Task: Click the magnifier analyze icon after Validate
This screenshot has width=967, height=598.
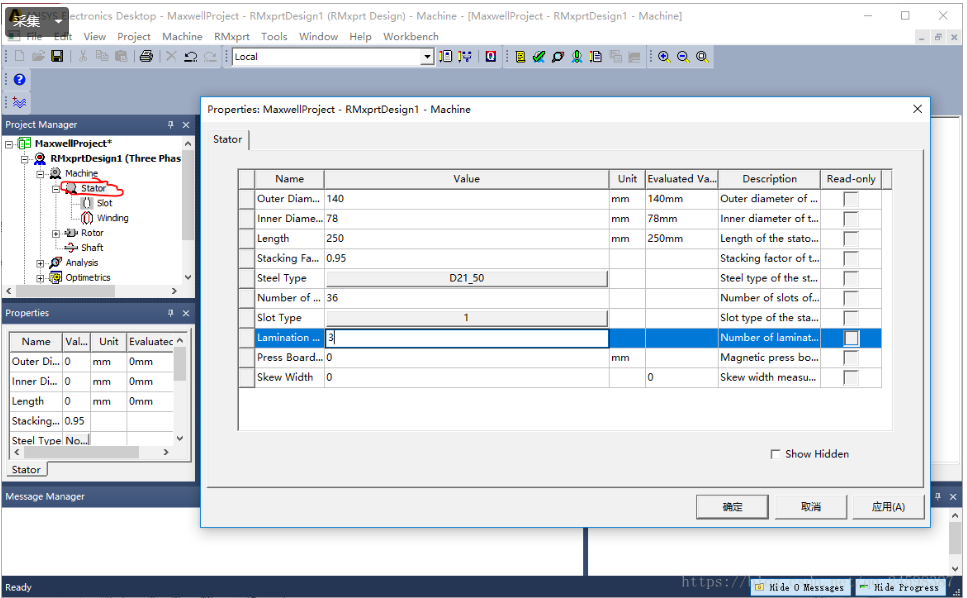Action: point(558,56)
